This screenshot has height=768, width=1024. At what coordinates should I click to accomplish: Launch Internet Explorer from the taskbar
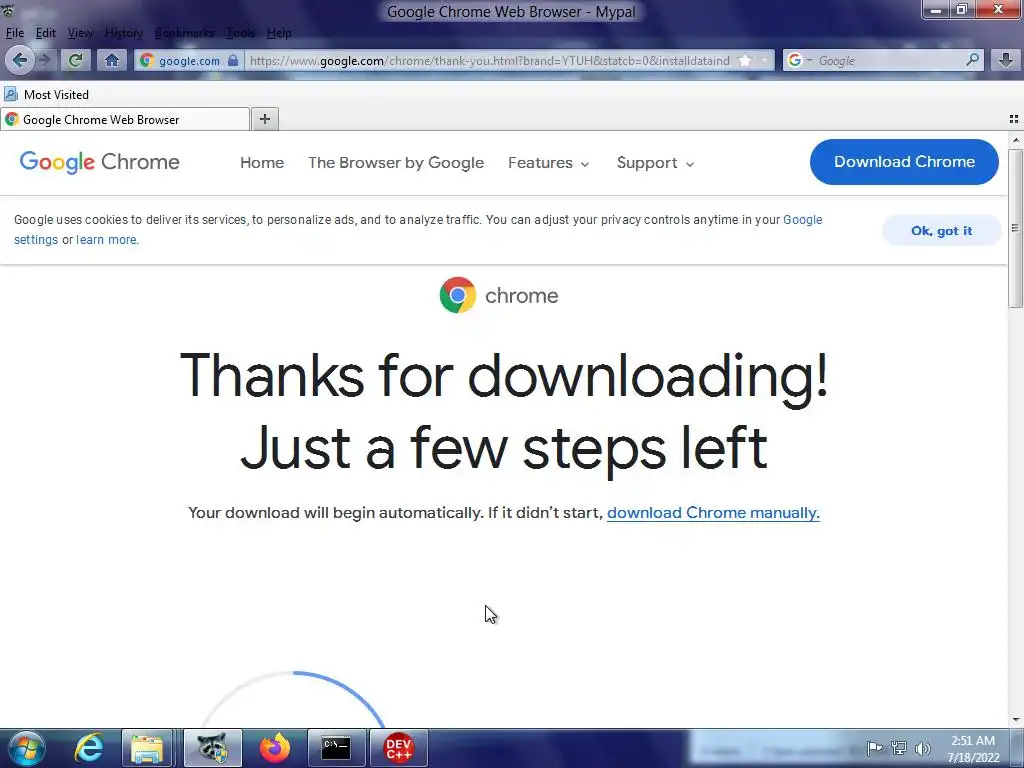tap(89, 748)
